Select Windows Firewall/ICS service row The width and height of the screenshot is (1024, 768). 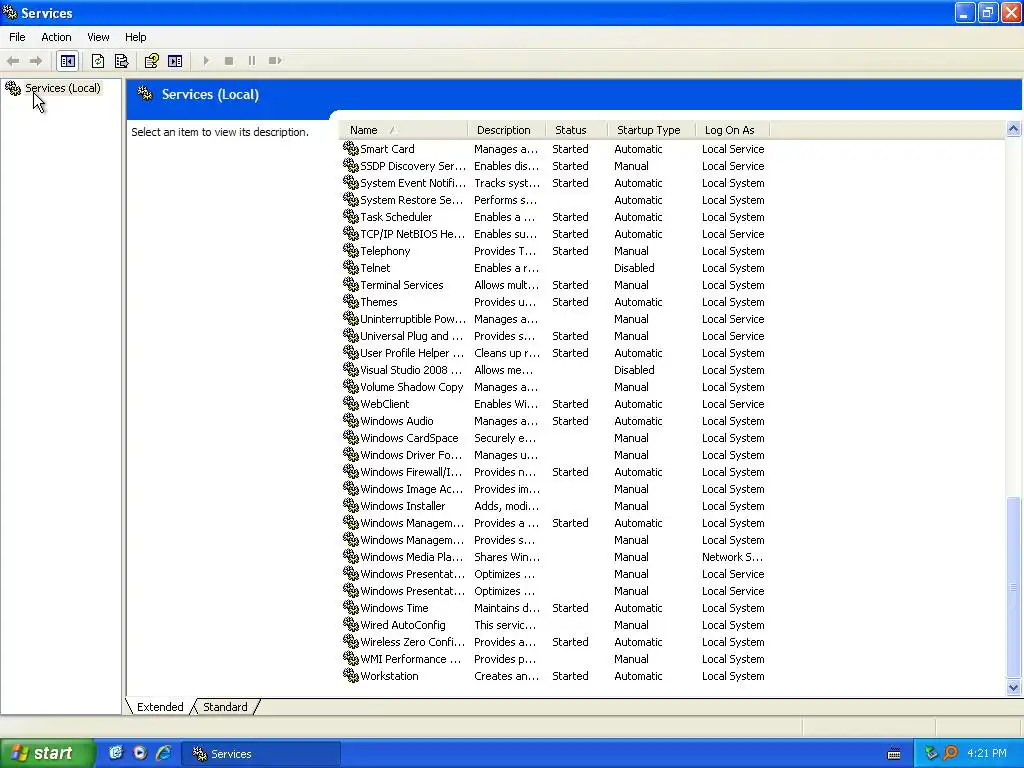(554, 472)
